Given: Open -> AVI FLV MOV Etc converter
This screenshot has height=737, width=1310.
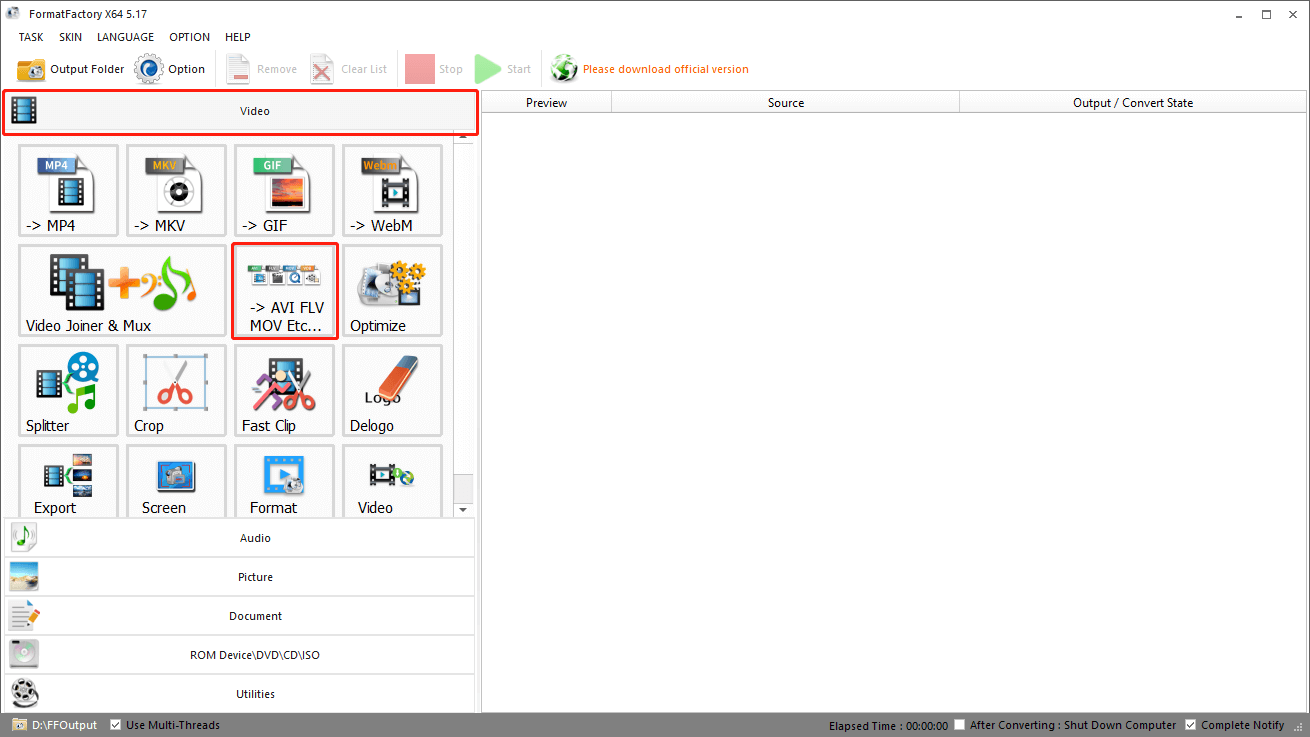Looking at the screenshot, I should click(x=285, y=291).
